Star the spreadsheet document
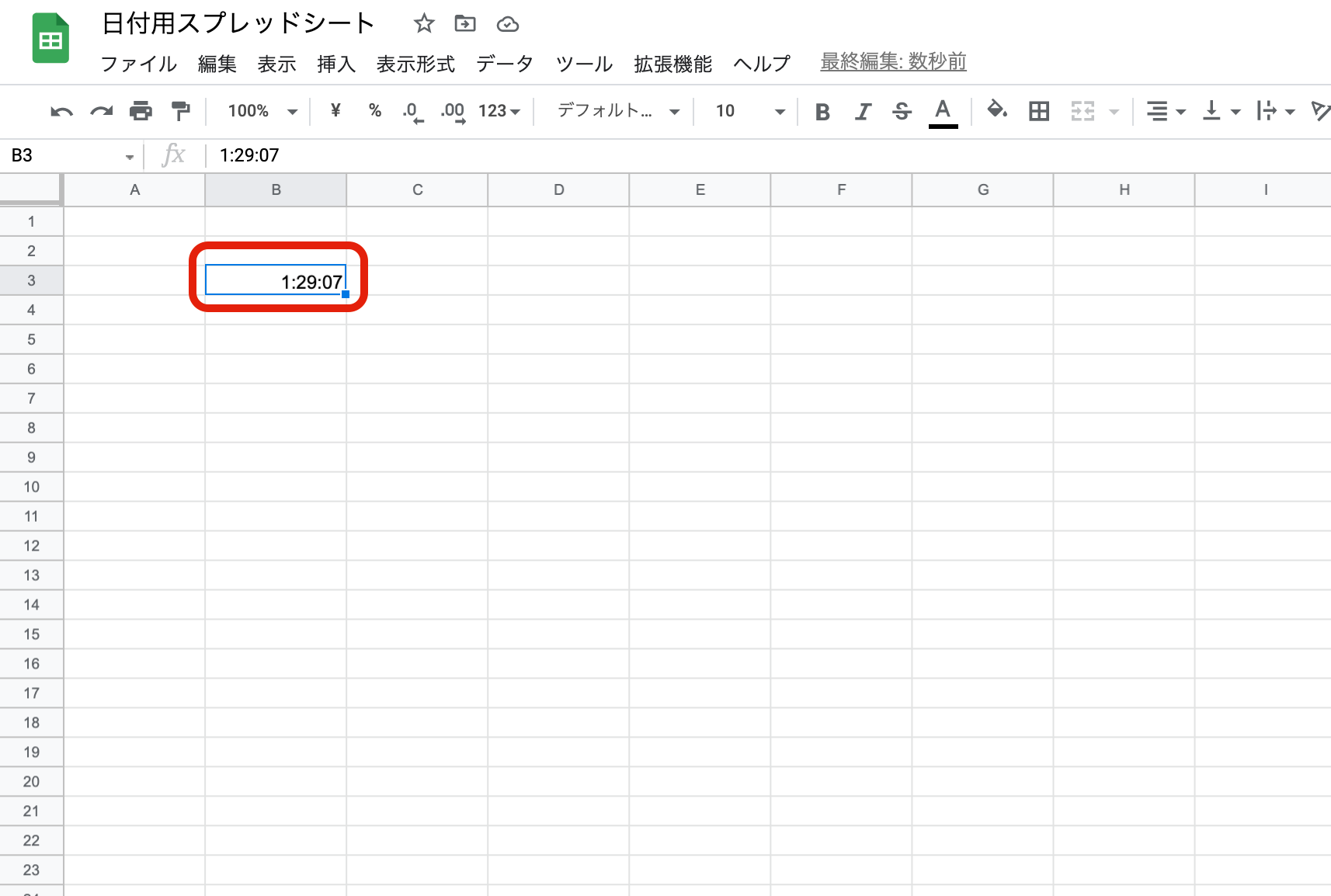Image resolution: width=1331 pixels, height=896 pixels. pyautogui.click(x=424, y=24)
